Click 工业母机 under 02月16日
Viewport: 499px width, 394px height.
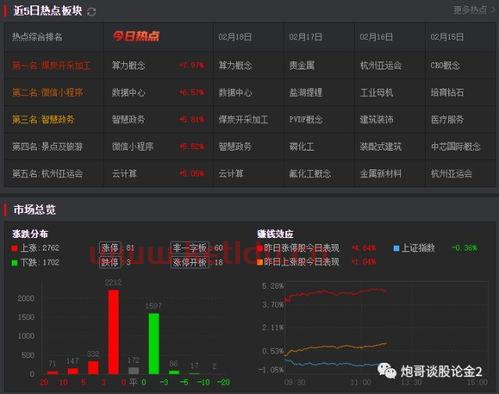377,92
